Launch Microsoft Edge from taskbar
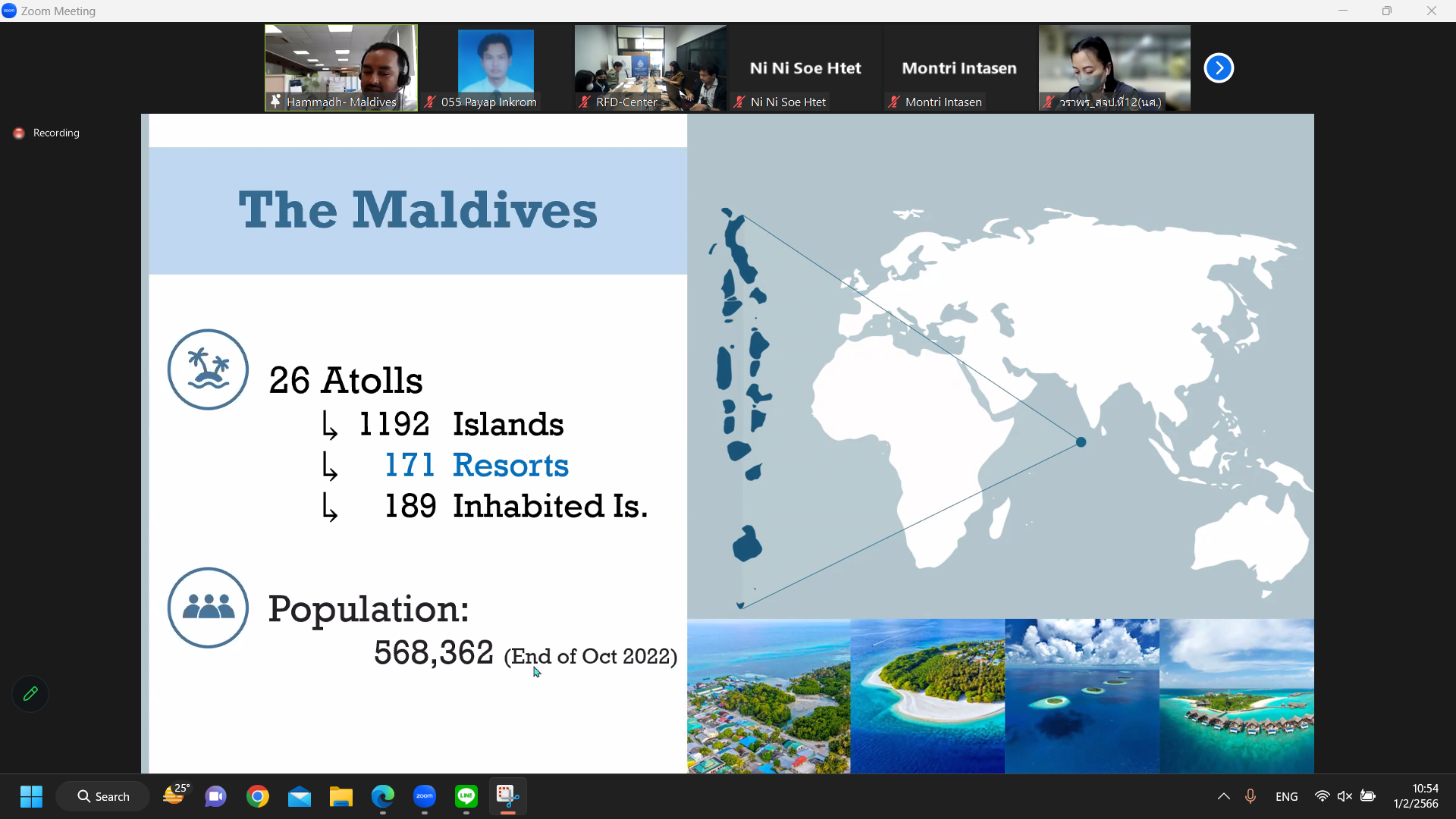 pyautogui.click(x=383, y=796)
